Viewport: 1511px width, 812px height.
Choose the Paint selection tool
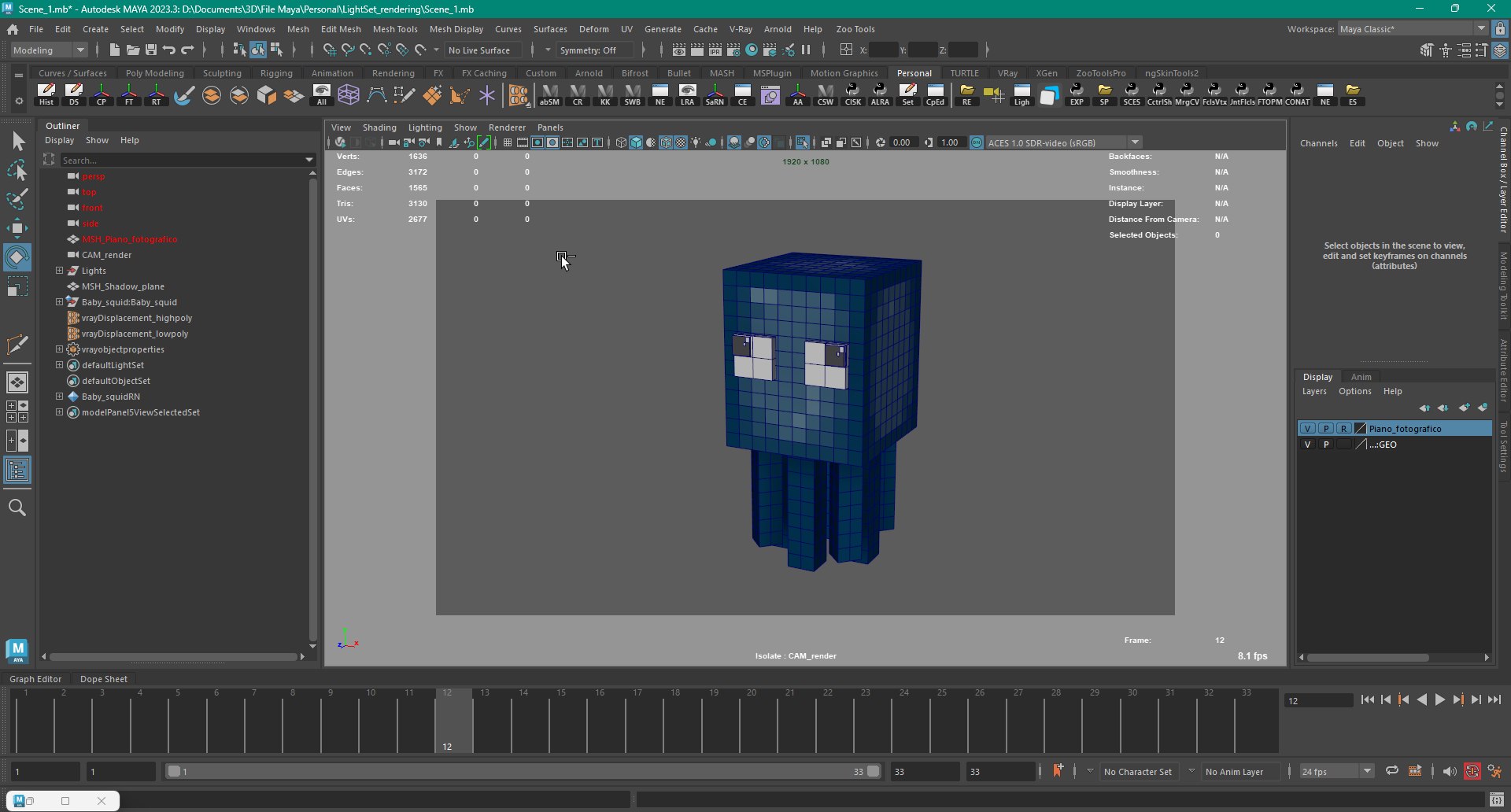pos(17,198)
